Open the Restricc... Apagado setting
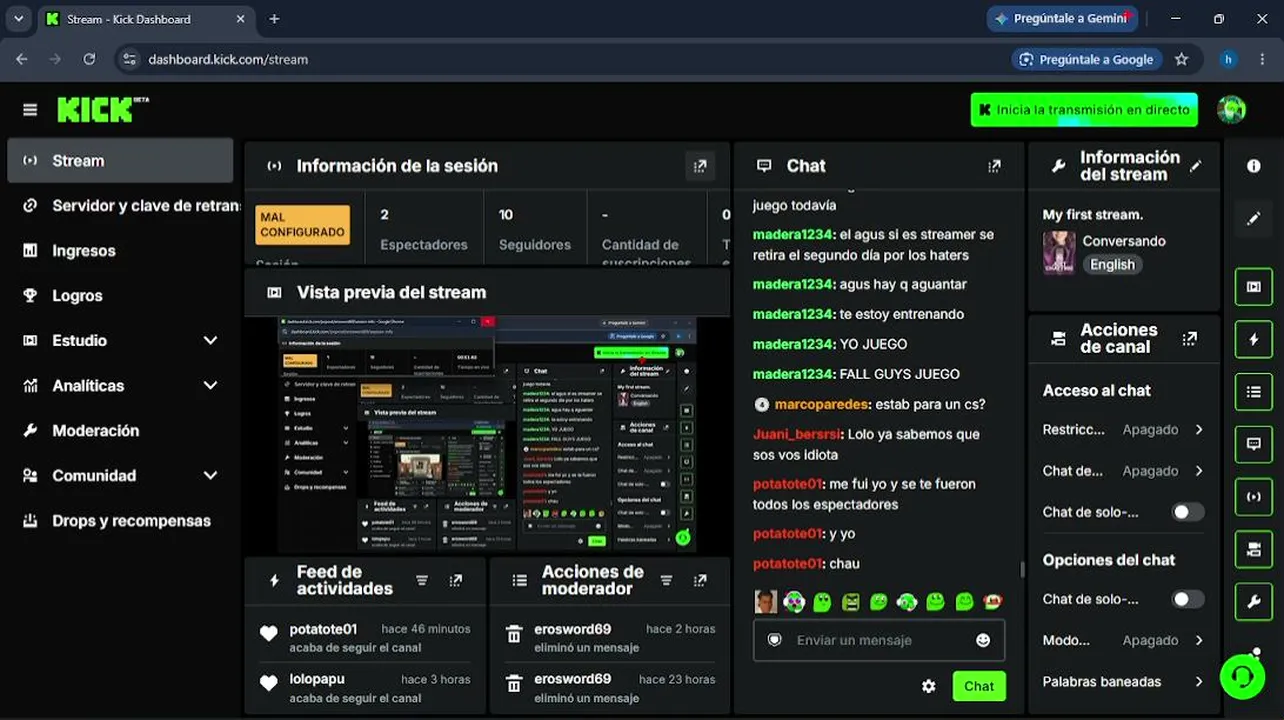 pyautogui.click(x=1123, y=430)
